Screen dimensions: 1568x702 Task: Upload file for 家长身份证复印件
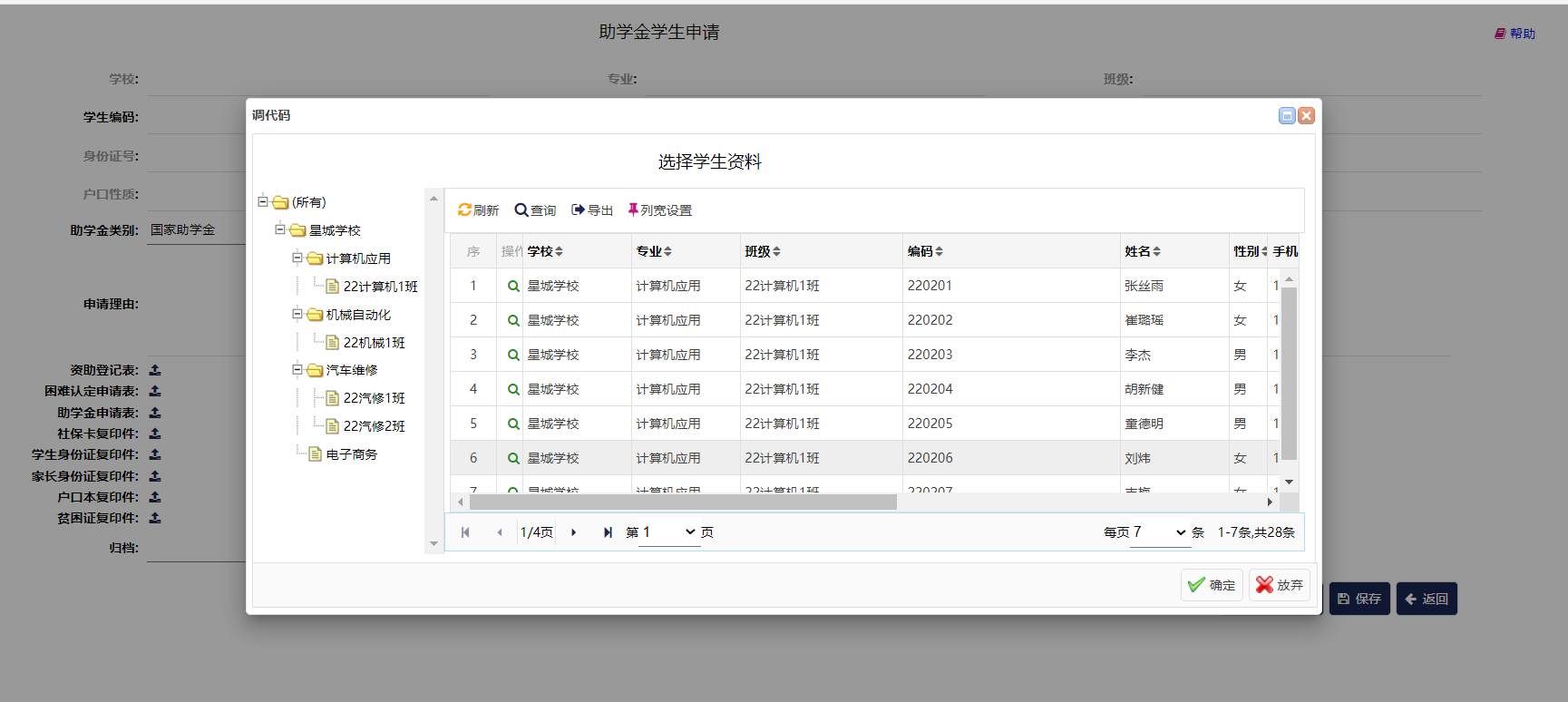coord(155,476)
